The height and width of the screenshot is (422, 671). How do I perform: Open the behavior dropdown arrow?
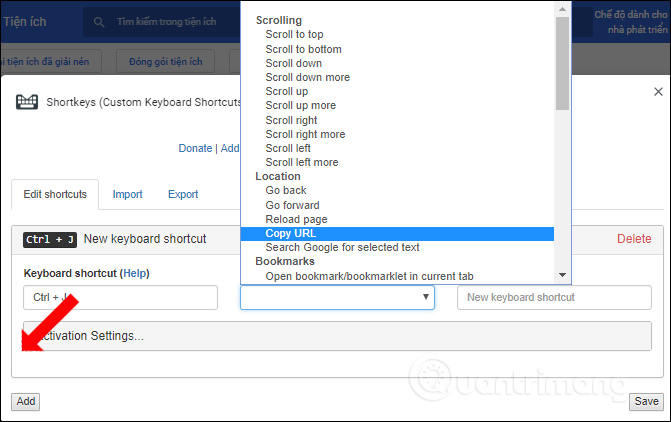pos(425,297)
